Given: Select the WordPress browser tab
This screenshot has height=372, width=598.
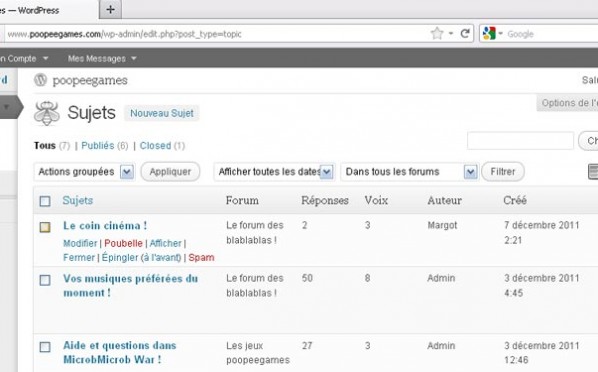Looking at the screenshot, I should 49,10.
